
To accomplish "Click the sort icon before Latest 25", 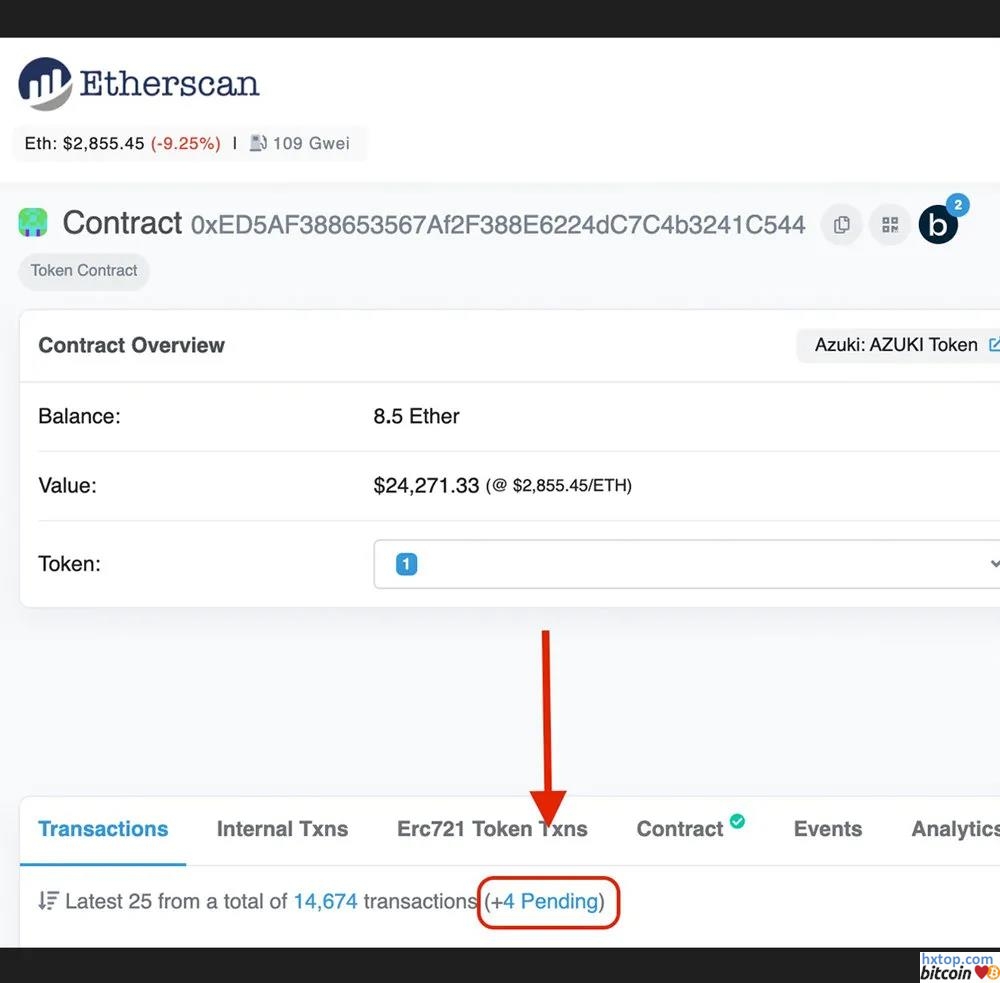I will [x=48, y=901].
